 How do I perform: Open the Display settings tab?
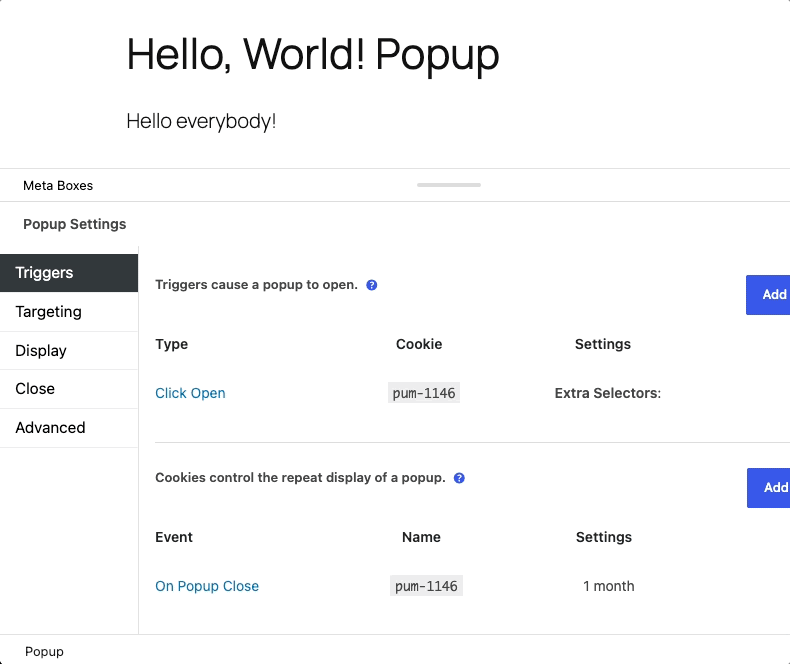69,350
